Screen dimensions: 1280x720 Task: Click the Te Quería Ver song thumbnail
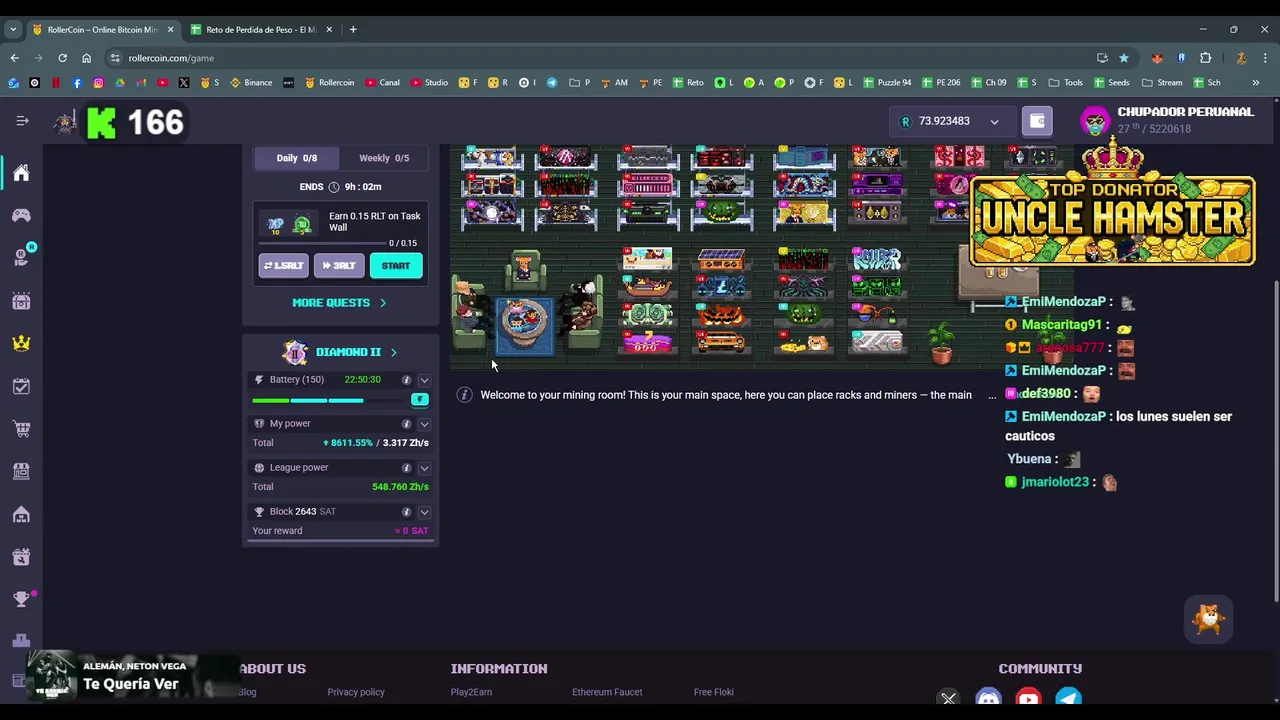click(50, 675)
